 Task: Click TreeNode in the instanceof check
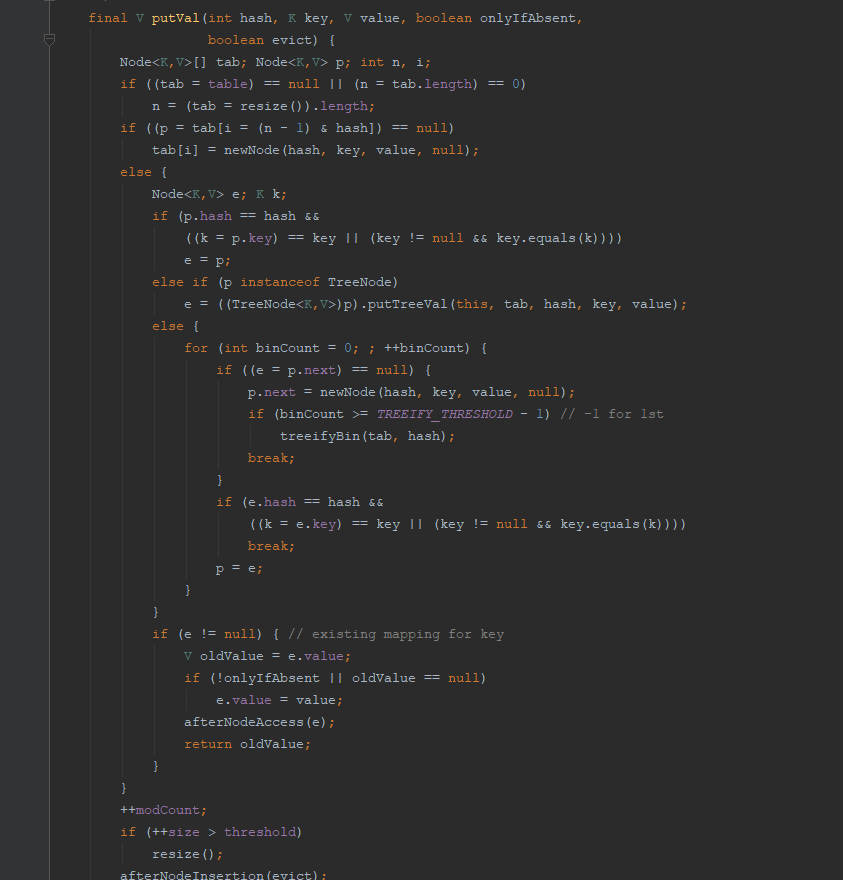click(x=360, y=282)
